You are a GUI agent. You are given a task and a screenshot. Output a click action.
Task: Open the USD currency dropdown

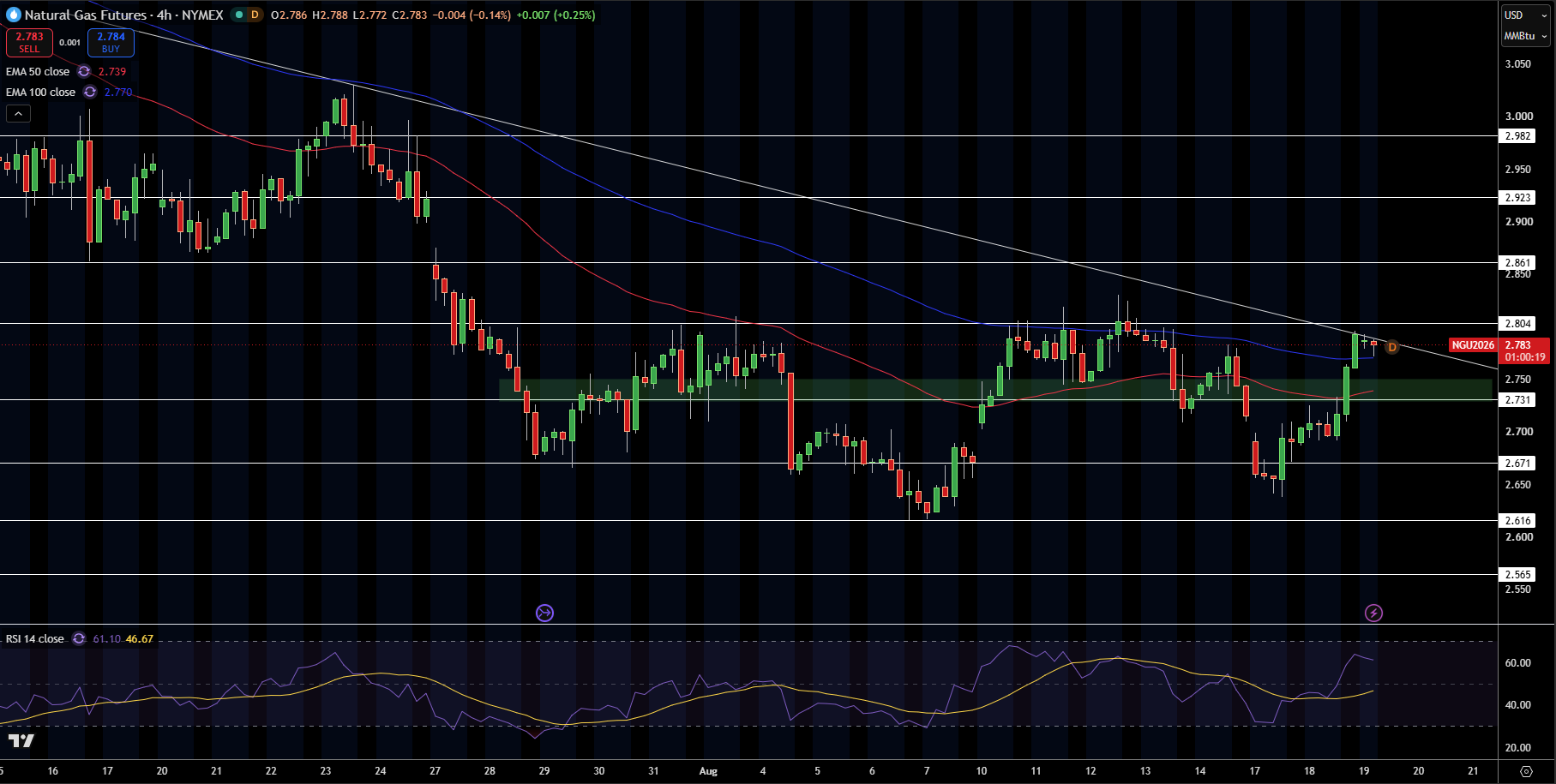tap(1526, 15)
